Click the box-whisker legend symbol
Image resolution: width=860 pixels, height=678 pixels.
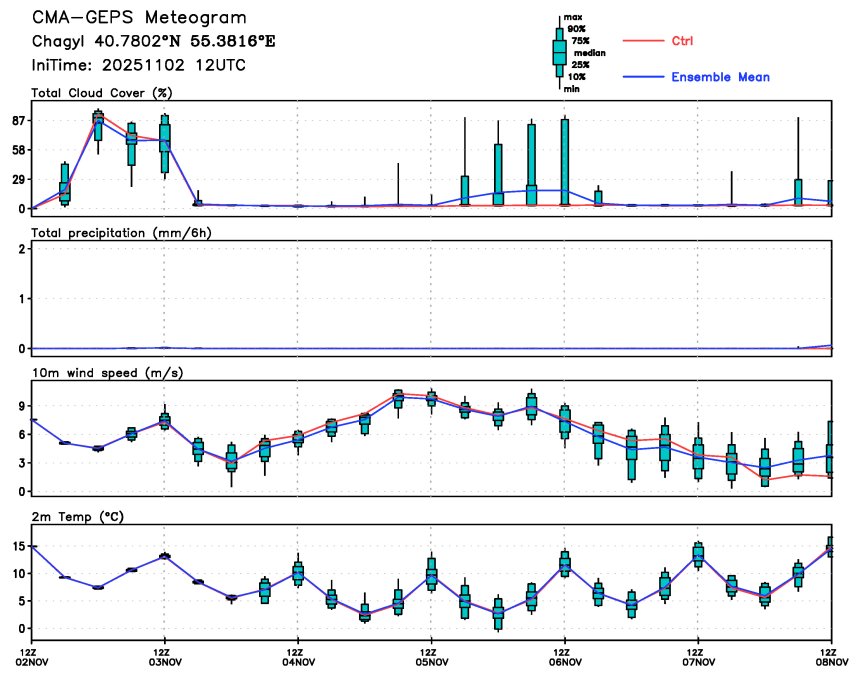point(559,53)
